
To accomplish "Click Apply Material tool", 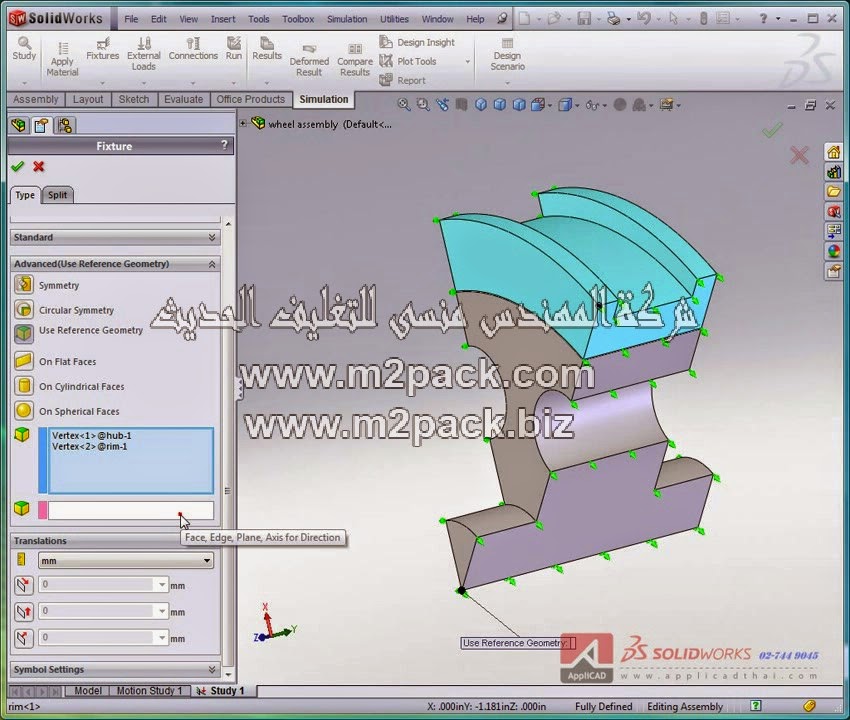I will coord(62,60).
